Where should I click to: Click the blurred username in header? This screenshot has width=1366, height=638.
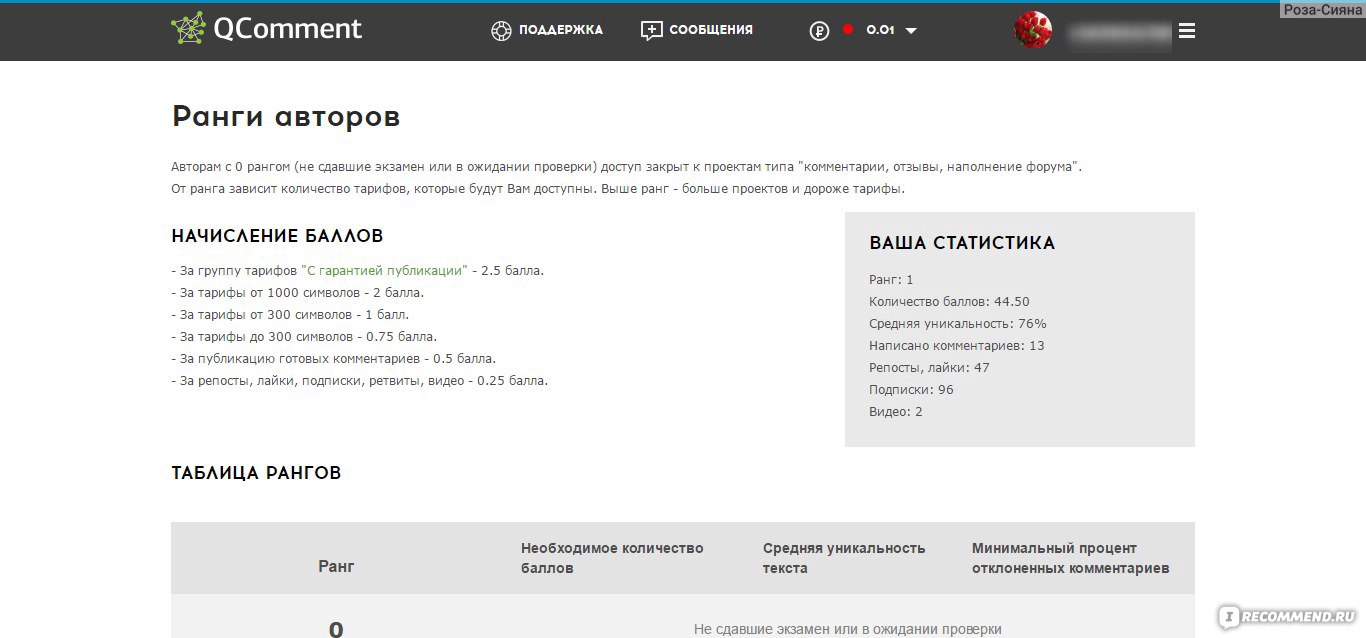[1118, 32]
